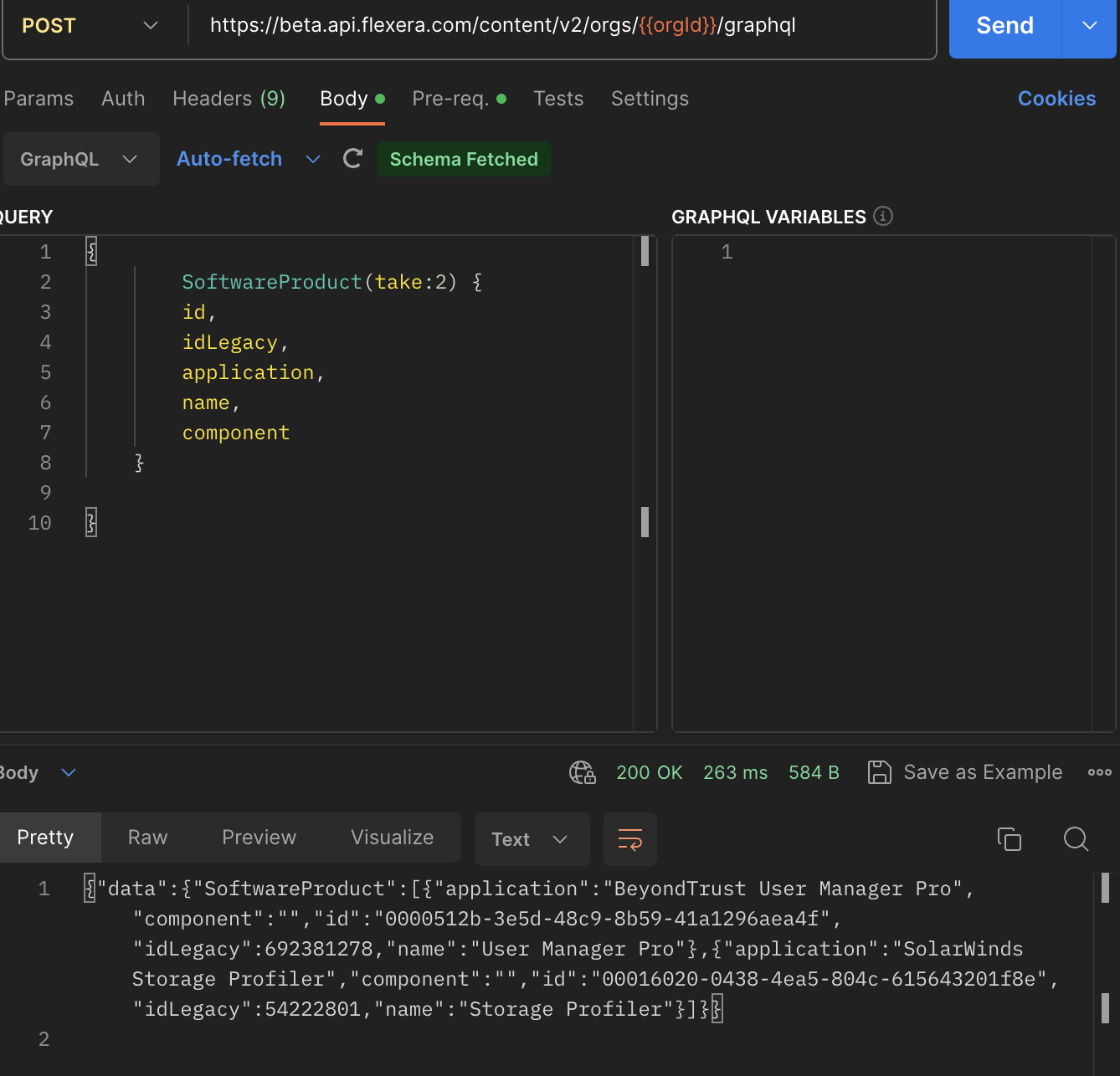Save the response as an example
The width and height of the screenshot is (1120, 1076).
(x=964, y=772)
